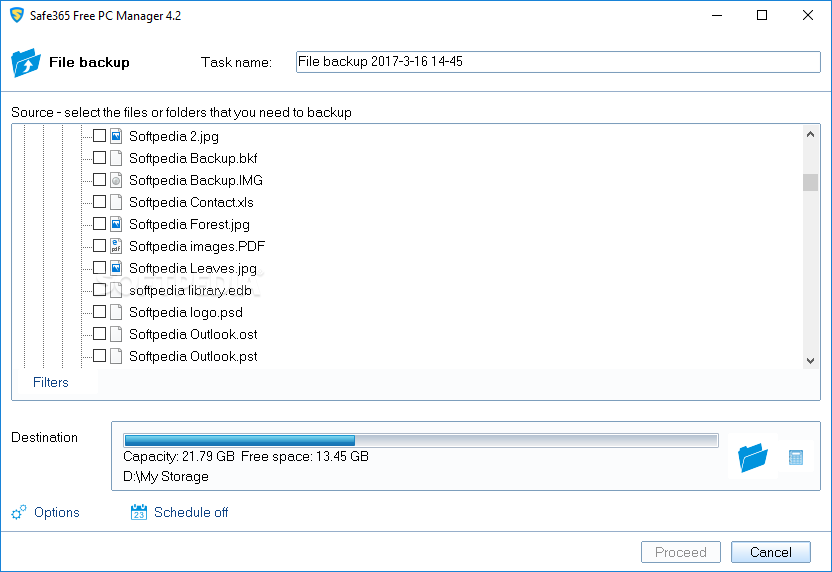Click the calculator icon beside destination
This screenshot has height=572, width=832.
pyautogui.click(x=795, y=457)
